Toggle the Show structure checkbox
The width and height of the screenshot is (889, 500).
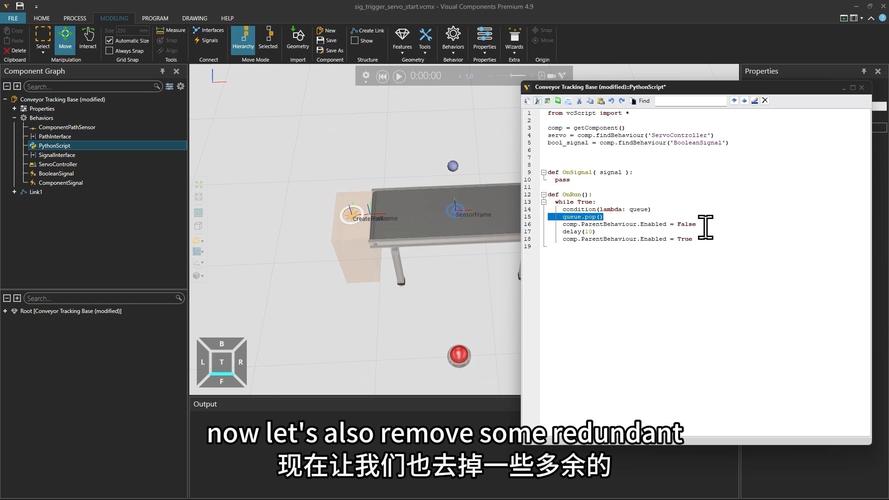coord(354,40)
